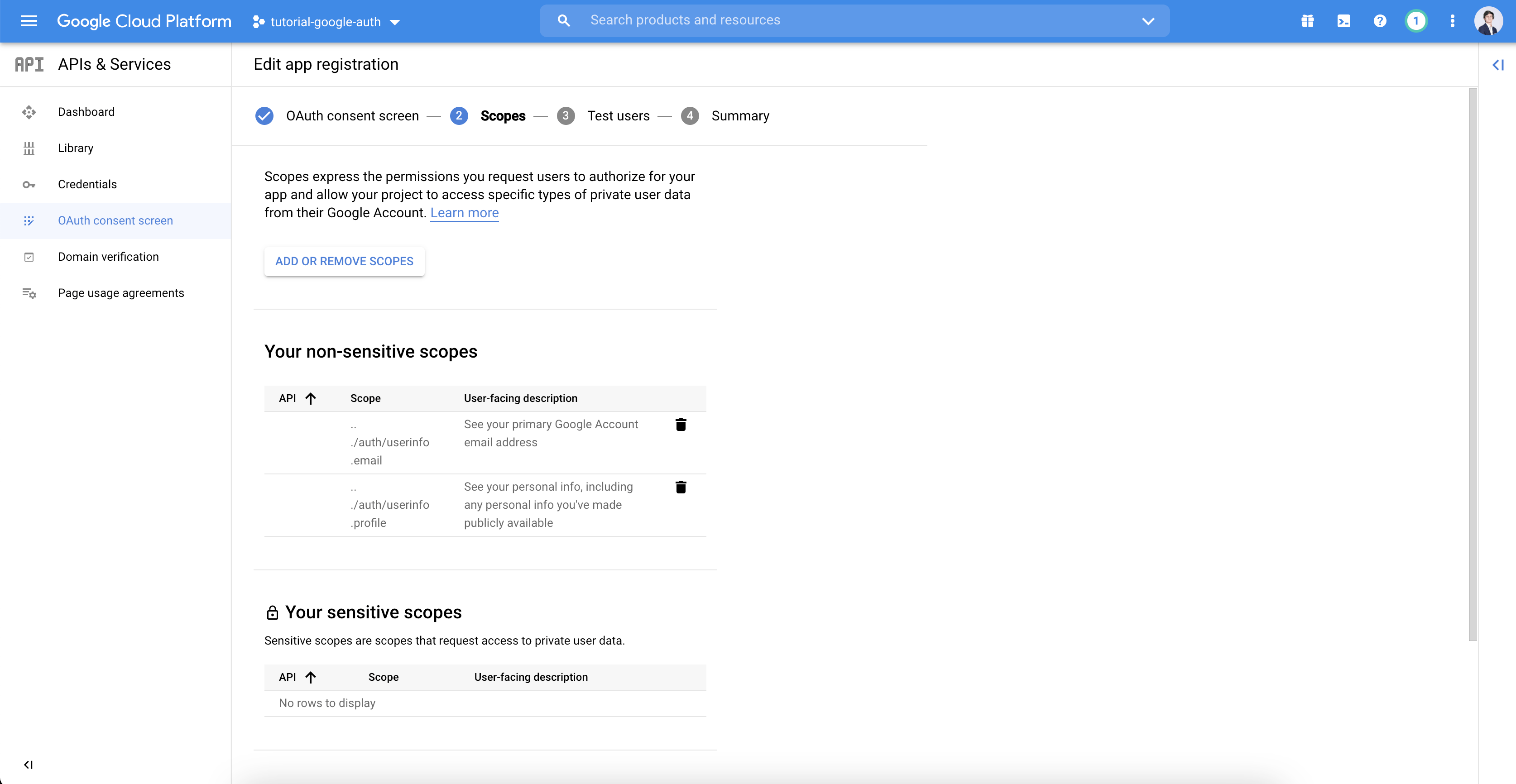Click the Domain verification icon

pos(29,256)
